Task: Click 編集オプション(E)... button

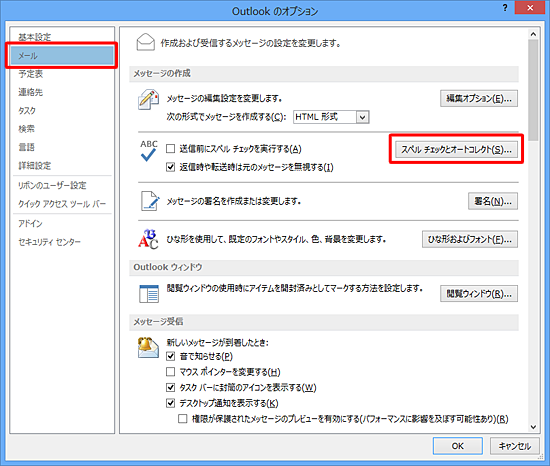Action: tap(479, 99)
